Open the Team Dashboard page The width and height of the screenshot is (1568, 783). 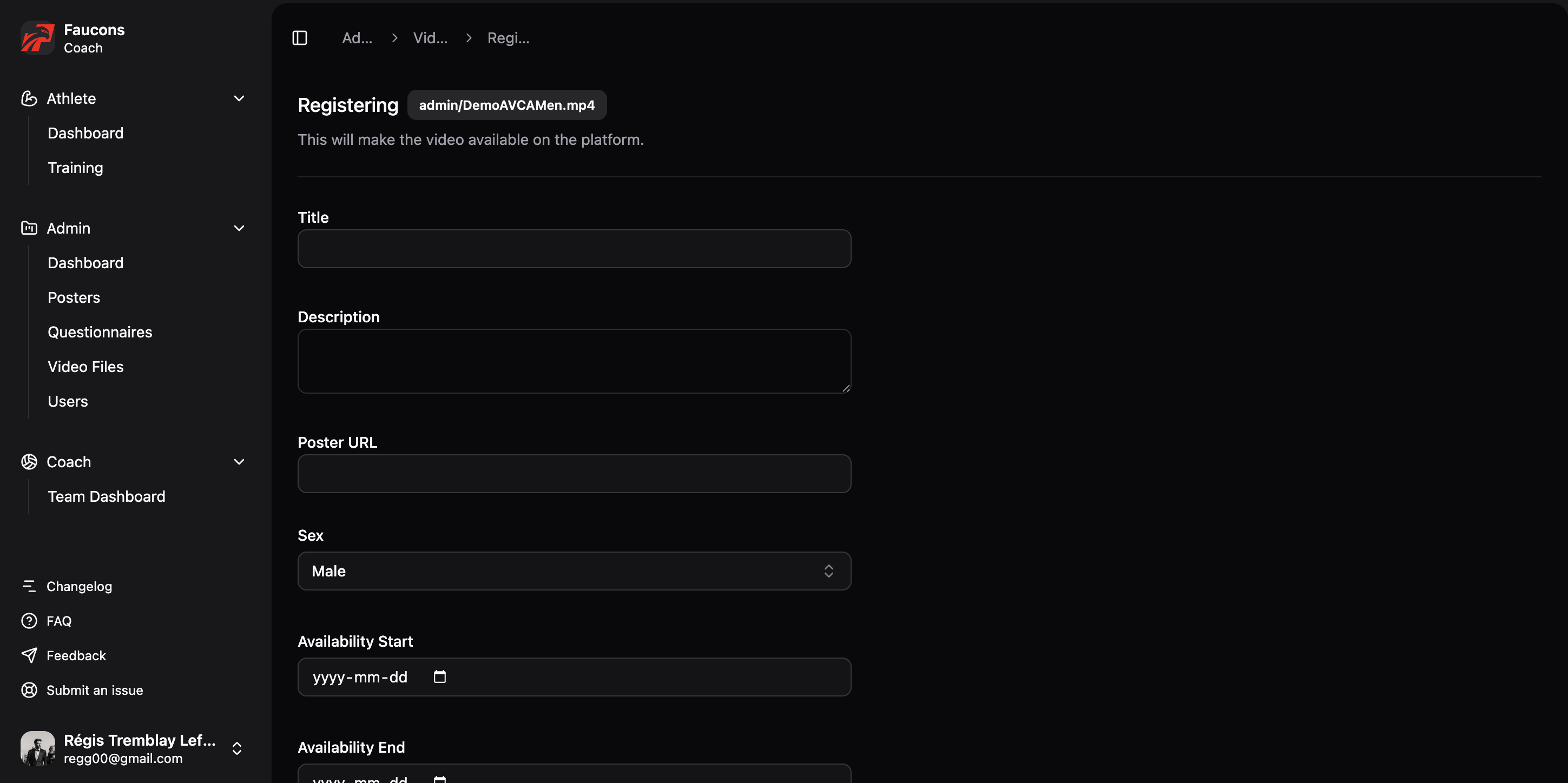(x=107, y=496)
